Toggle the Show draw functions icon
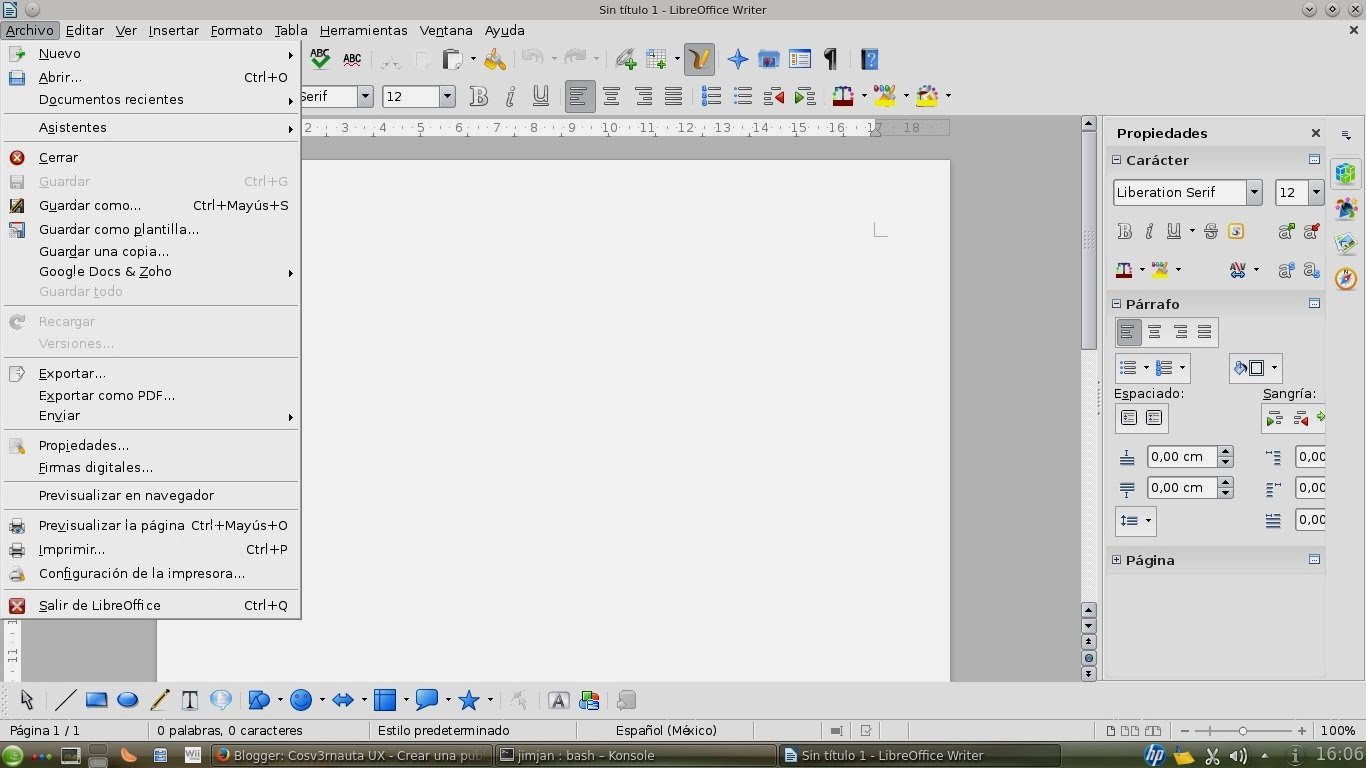 (700, 59)
